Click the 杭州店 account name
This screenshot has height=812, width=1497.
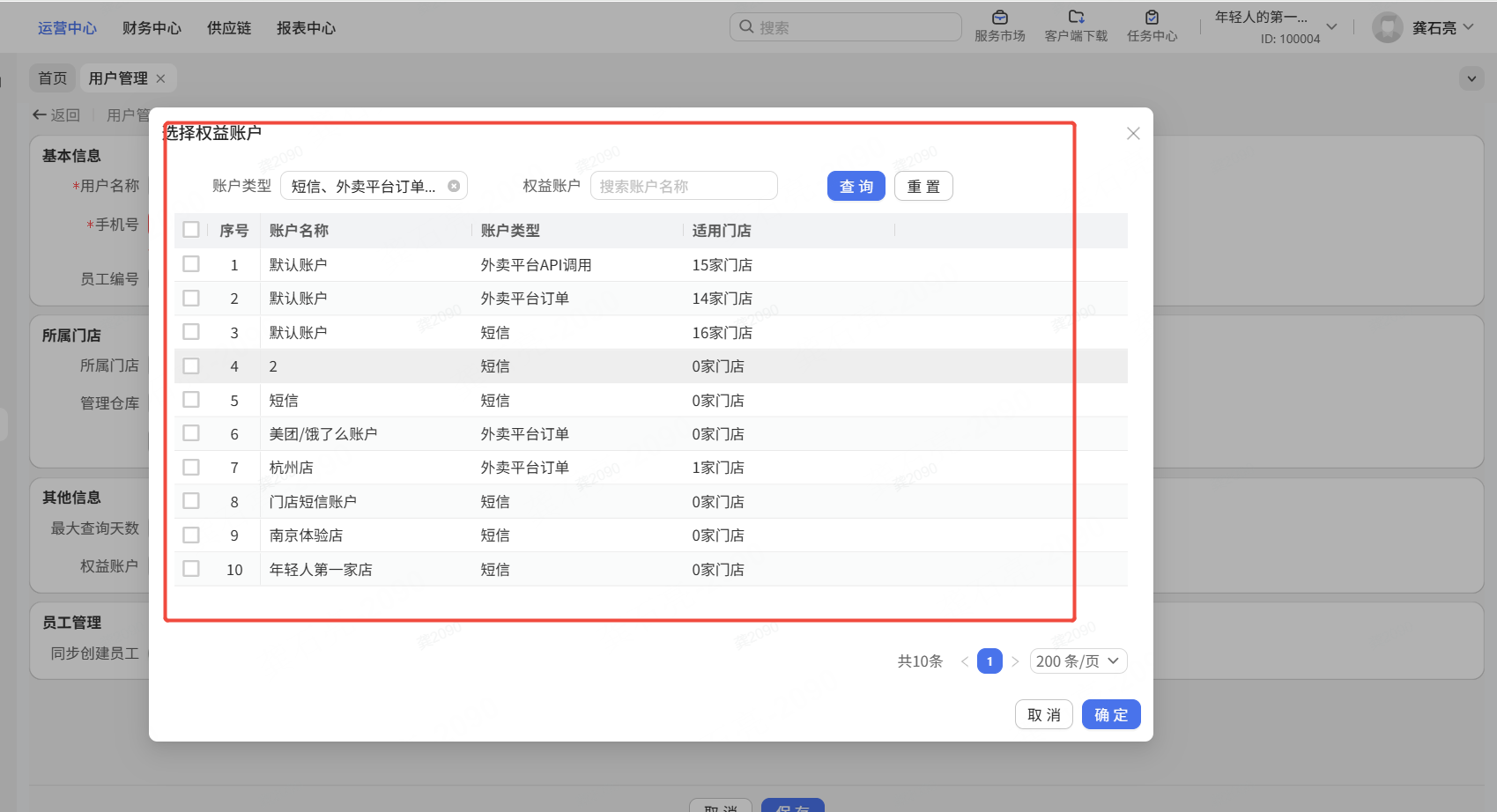(291, 468)
